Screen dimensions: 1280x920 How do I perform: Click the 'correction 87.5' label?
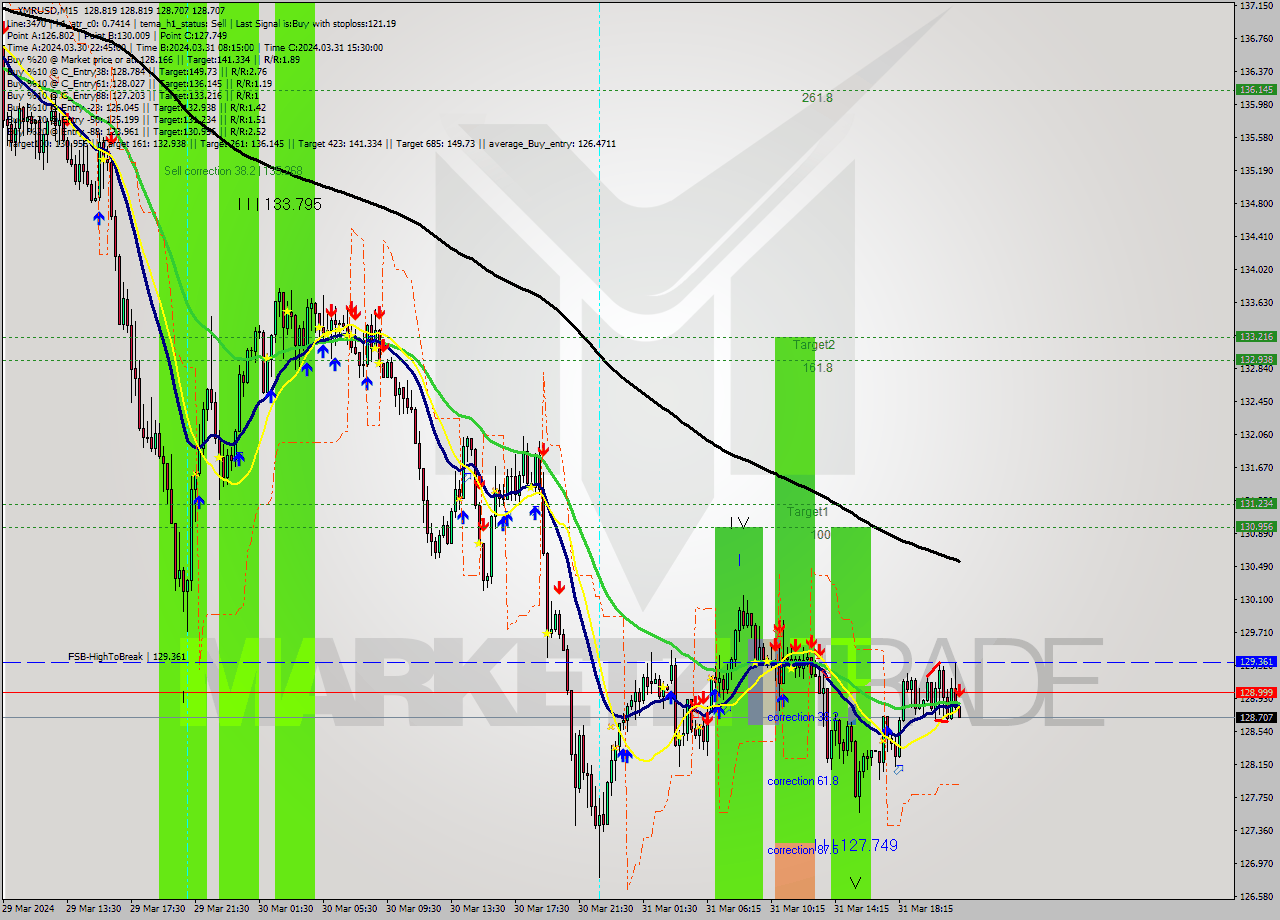(x=802, y=850)
